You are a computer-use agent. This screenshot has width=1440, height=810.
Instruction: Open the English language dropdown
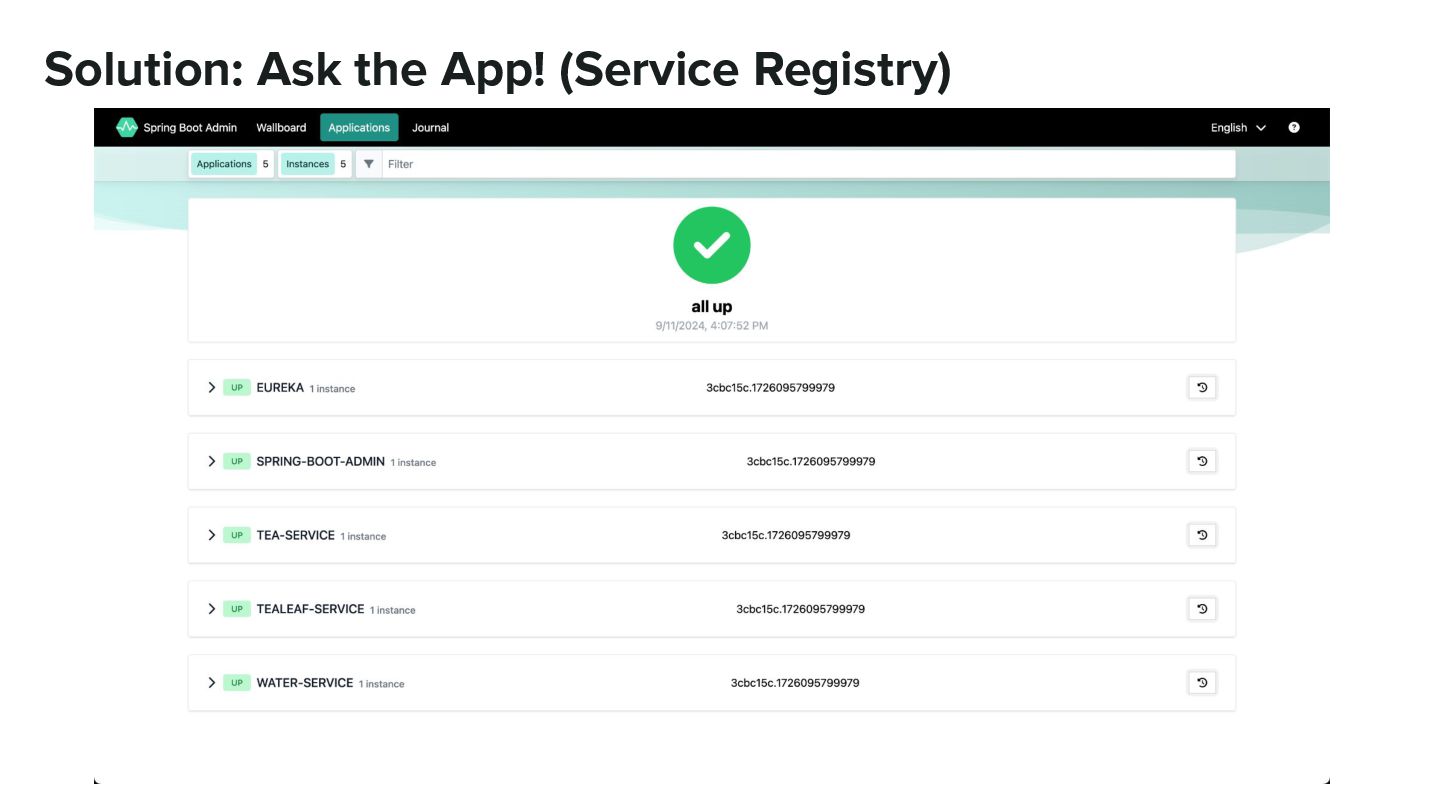[x=1238, y=127]
